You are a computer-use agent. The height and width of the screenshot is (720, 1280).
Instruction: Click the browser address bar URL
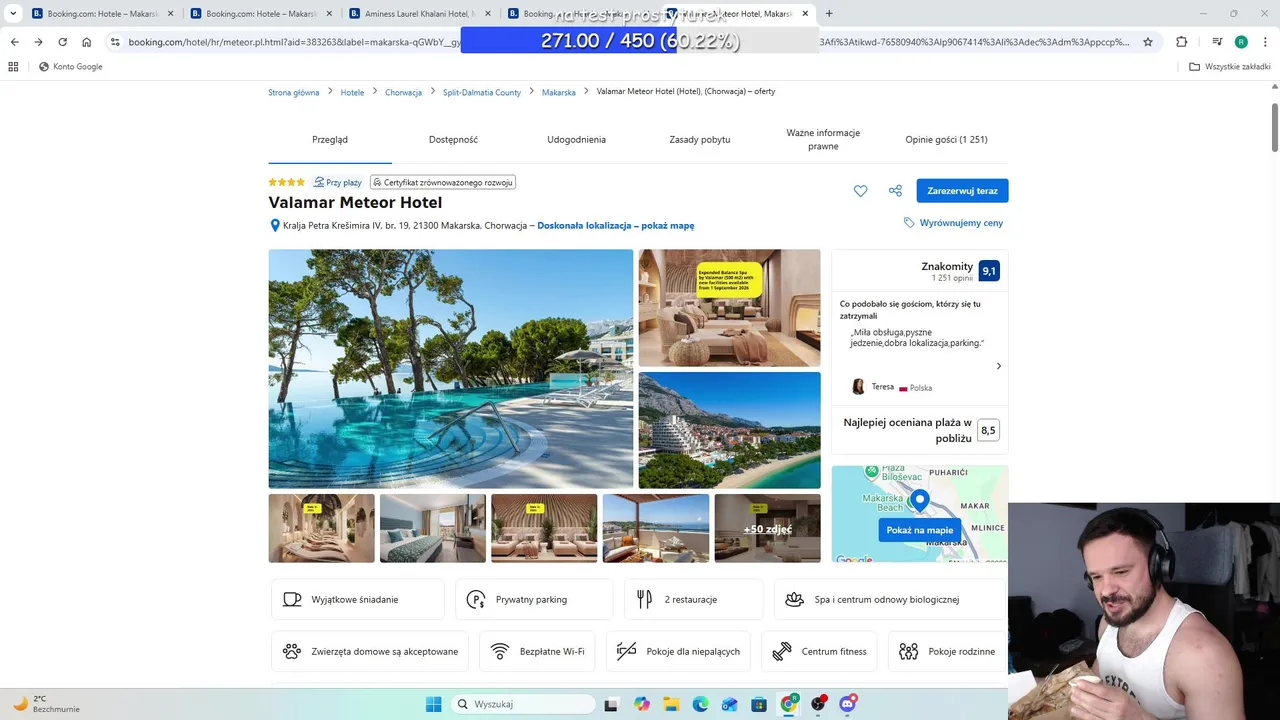point(629,42)
